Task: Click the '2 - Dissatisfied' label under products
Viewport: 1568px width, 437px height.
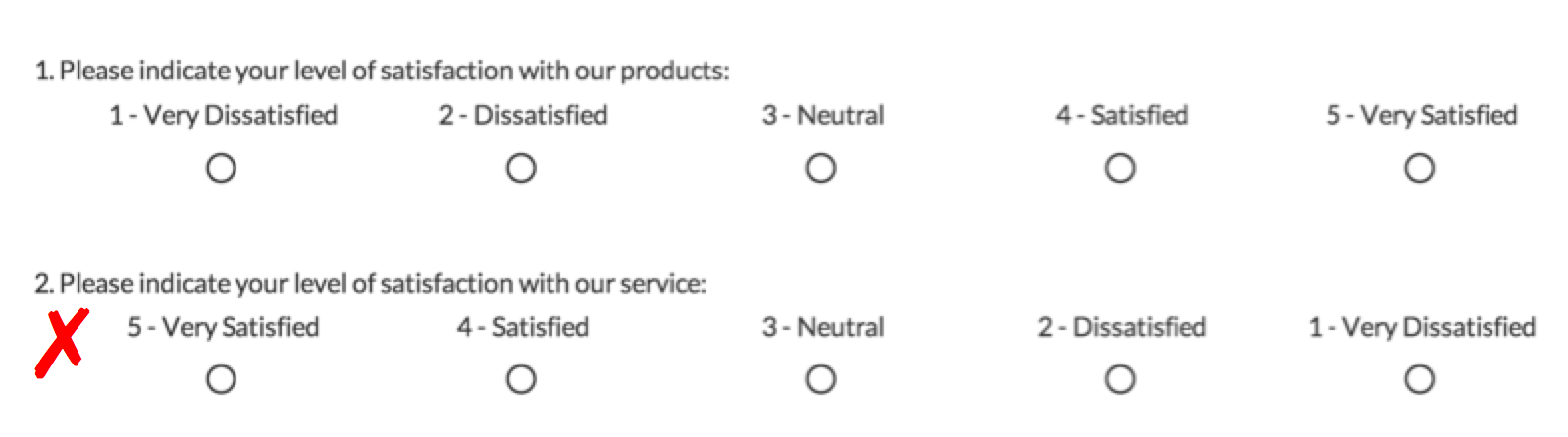Action: click(523, 116)
